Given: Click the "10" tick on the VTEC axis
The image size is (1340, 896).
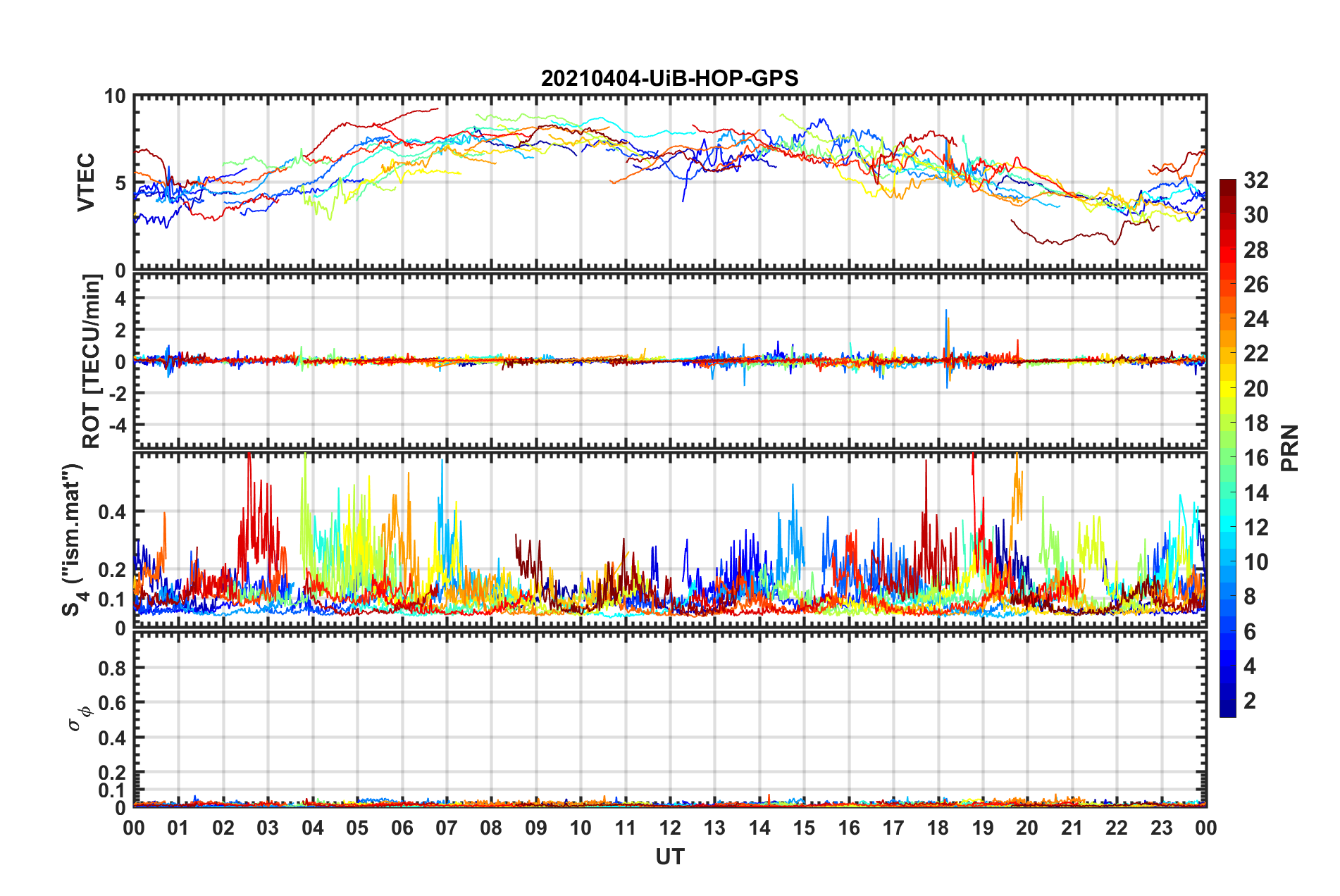Looking at the screenshot, I should [x=114, y=96].
